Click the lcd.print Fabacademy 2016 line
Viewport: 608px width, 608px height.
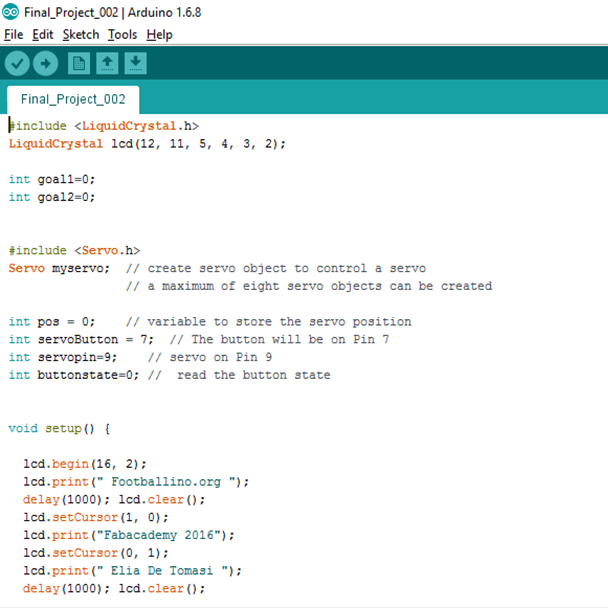tap(129, 535)
